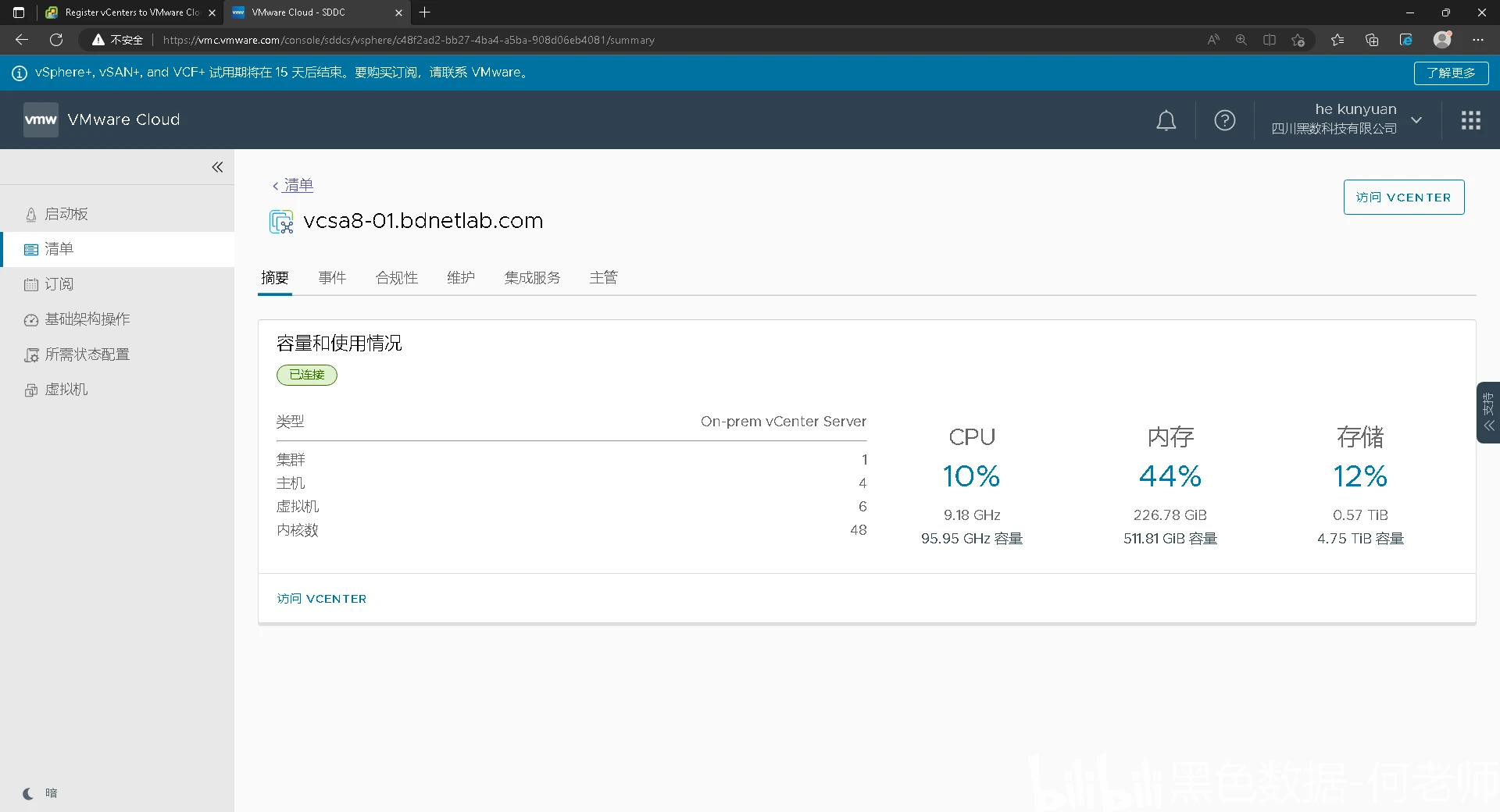The width and height of the screenshot is (1500, 812).
Task: Click the CPU 10% usage value
Action: 971,476
